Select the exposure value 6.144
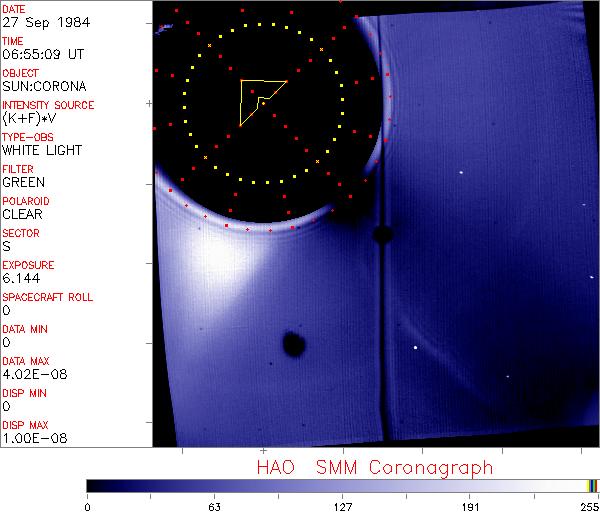This screenshot has height=512, width=600. pos(21,278)
